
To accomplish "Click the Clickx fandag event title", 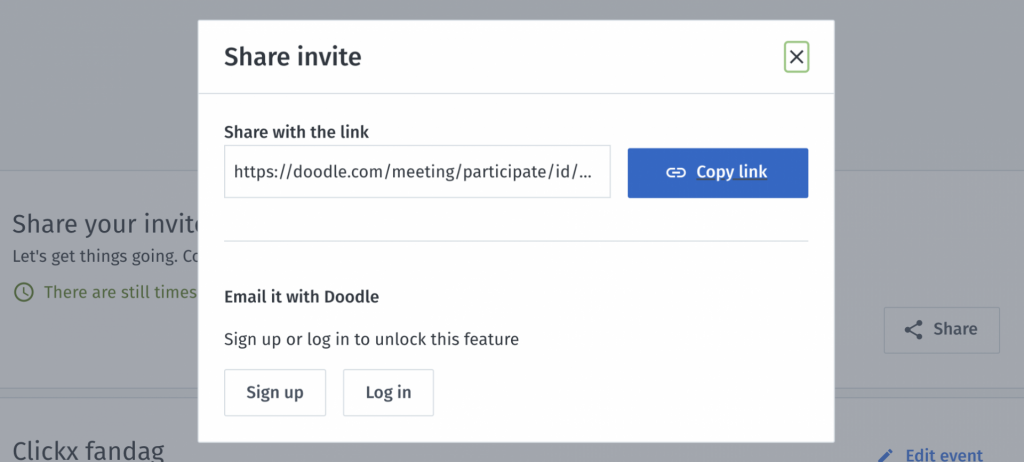I will pos(88,451).
